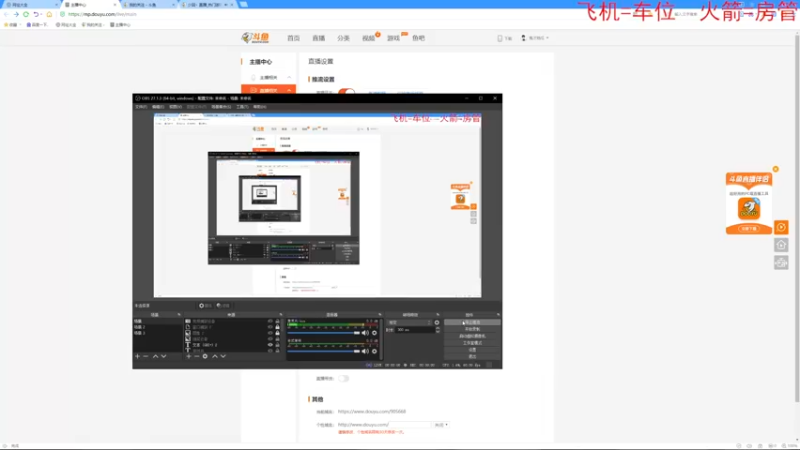Add a new source in OBS Sources dock
Image resolution: width=800 pixels, height=450 pixels.
tap(188, 356)
